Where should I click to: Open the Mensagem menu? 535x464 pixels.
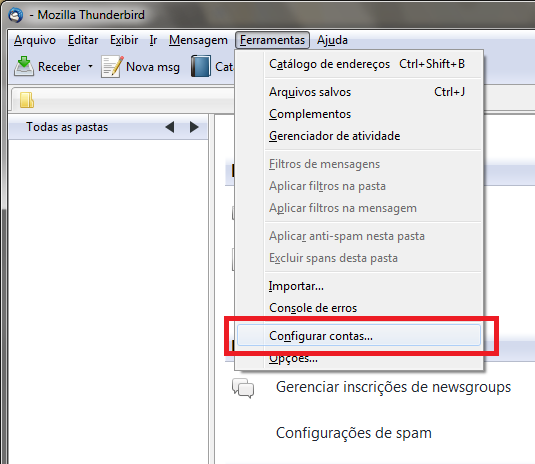coord(198,40)
